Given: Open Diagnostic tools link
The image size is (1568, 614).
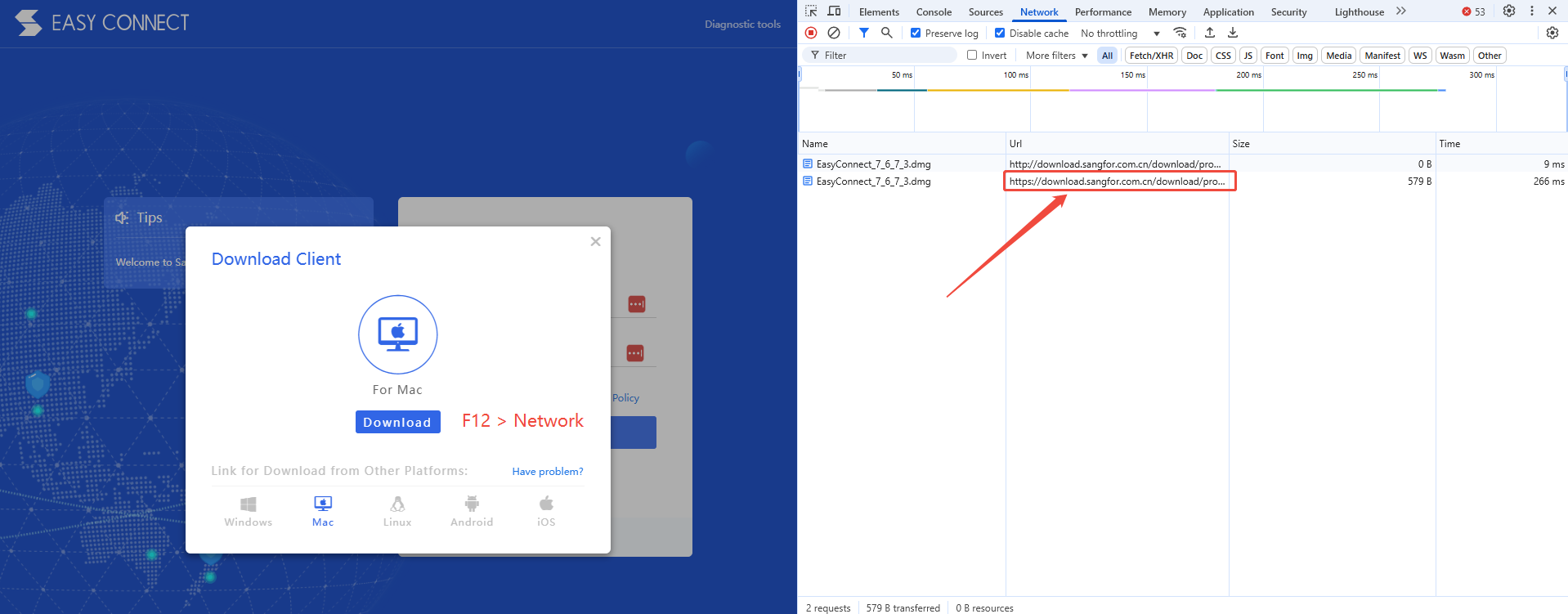Looking at the screenshot, I should click(x=742, y=25).
